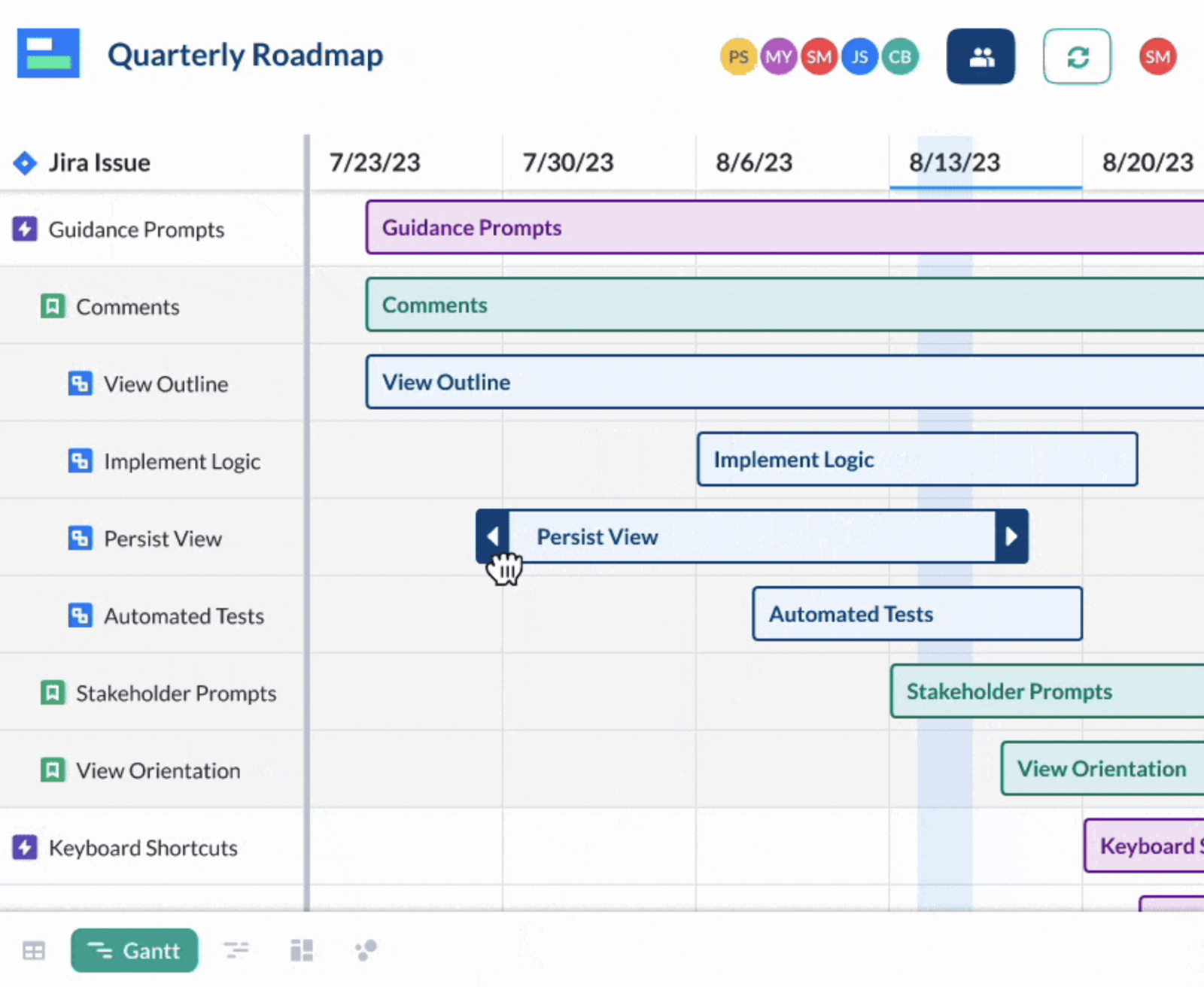Open the team sharing button in the header
The width and height of the screenshot is (1204, 987).
coord(981,56)
